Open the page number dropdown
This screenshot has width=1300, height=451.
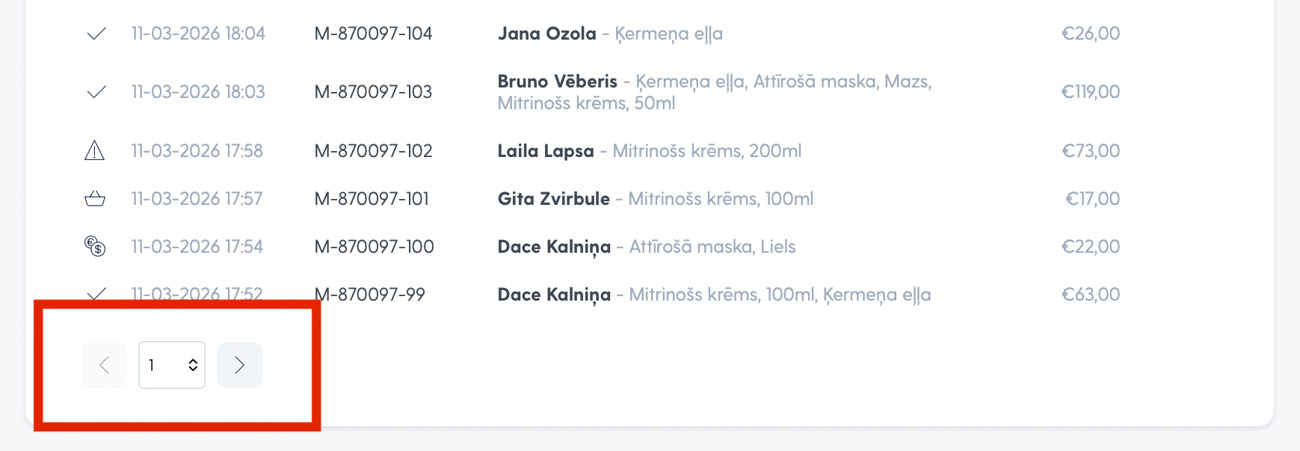click(x=172, y=365)
